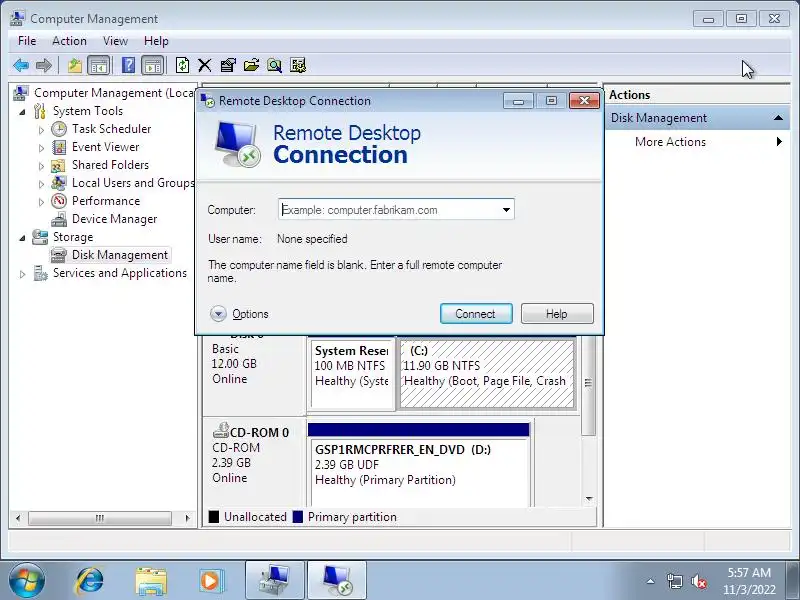Screen dimensions: 800x600
Task: Toggle Show/Hide Console Tree toolbar icon
Action: [x=98, y=65]
